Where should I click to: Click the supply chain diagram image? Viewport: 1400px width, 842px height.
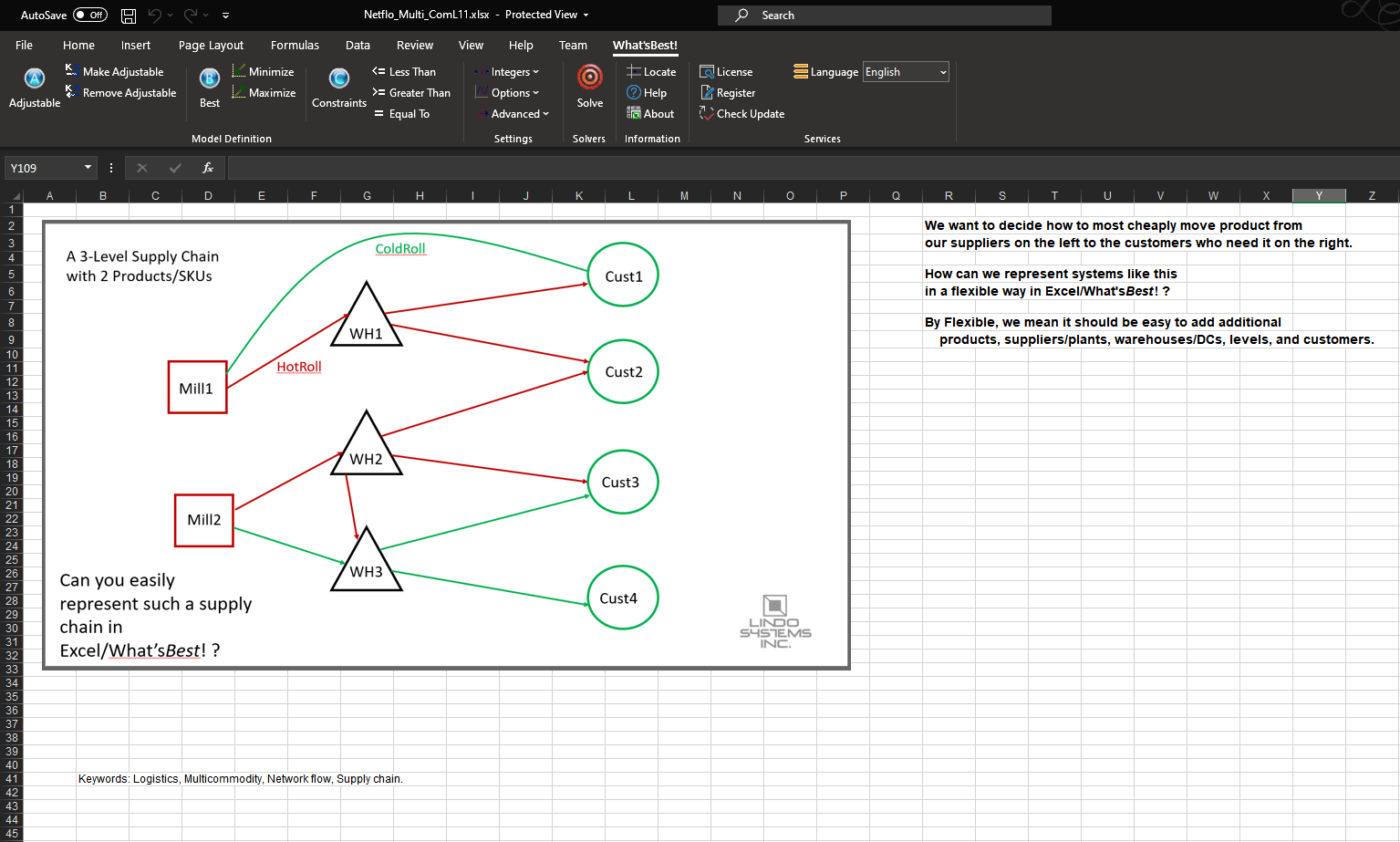446,445
